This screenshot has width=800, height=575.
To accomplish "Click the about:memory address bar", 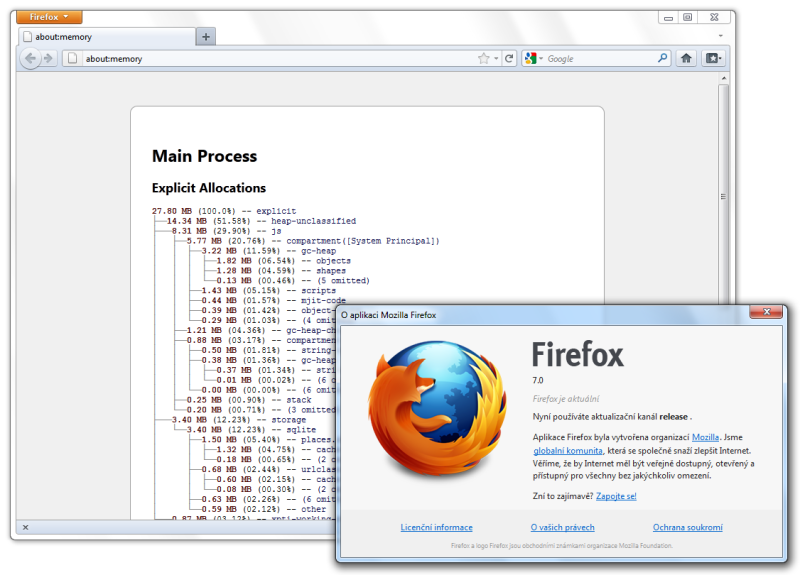I will coord(276,59).
